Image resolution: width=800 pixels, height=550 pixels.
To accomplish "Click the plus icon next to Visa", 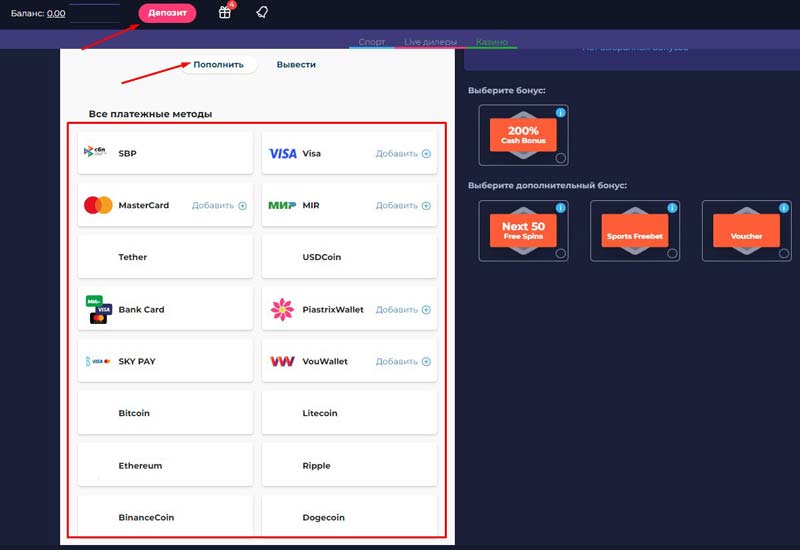I will 426,154.
